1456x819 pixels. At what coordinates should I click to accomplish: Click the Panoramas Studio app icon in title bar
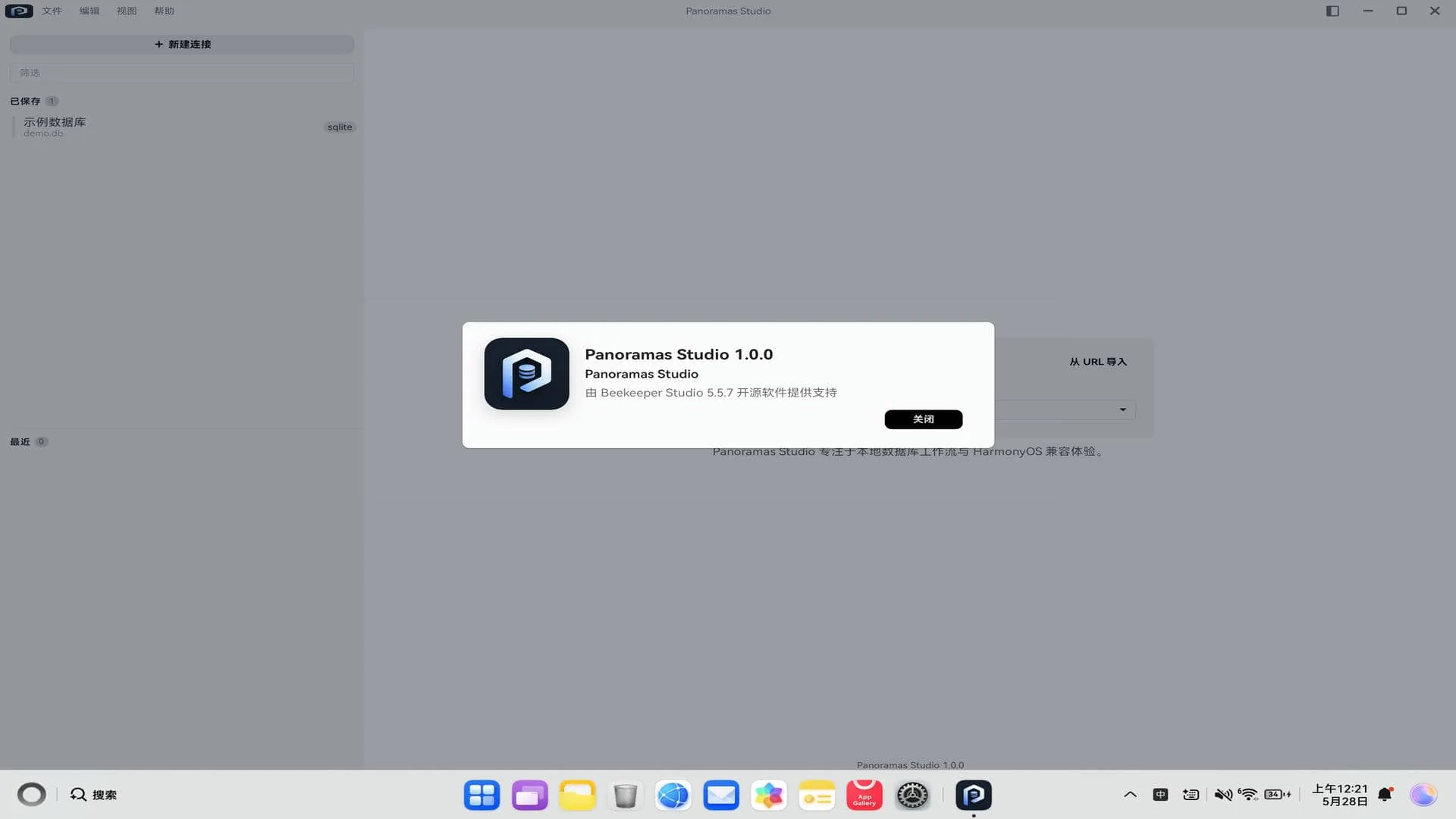19,11
